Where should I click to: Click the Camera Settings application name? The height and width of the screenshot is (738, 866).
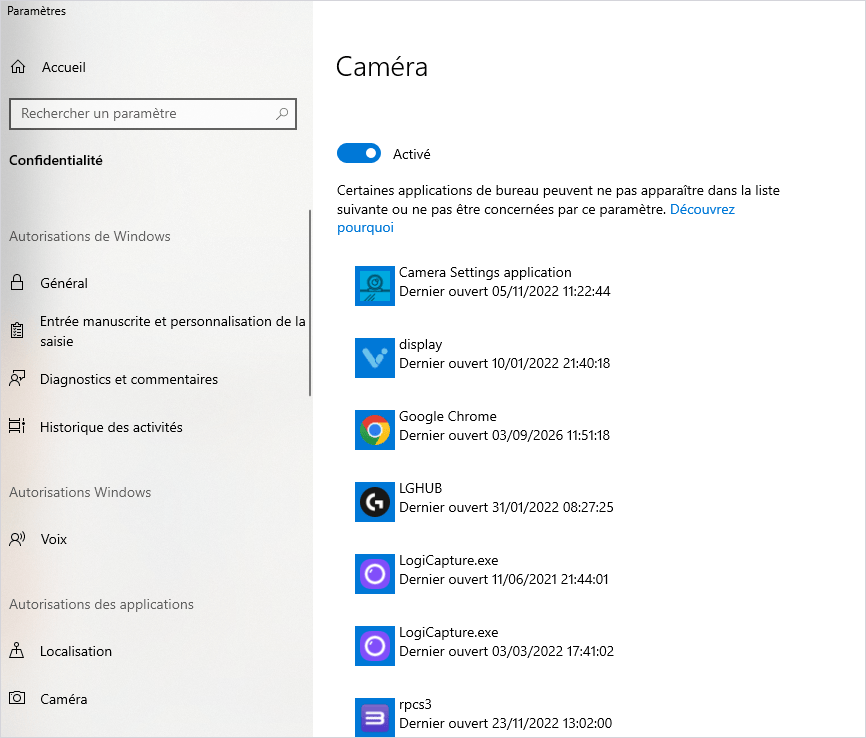[485, 272]
